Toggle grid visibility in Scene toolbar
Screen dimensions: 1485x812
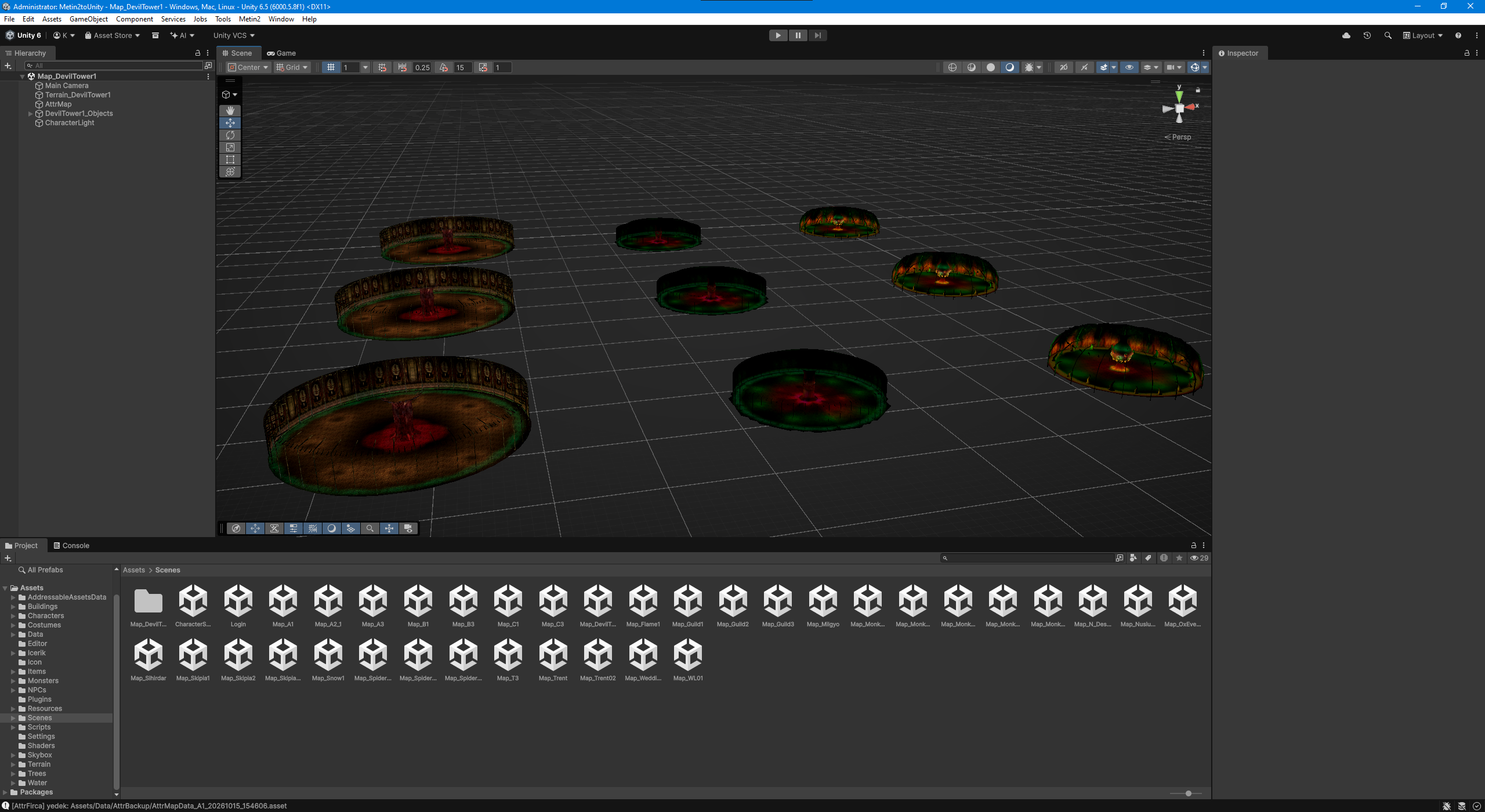pyautogui.click(x=331, y=67)
